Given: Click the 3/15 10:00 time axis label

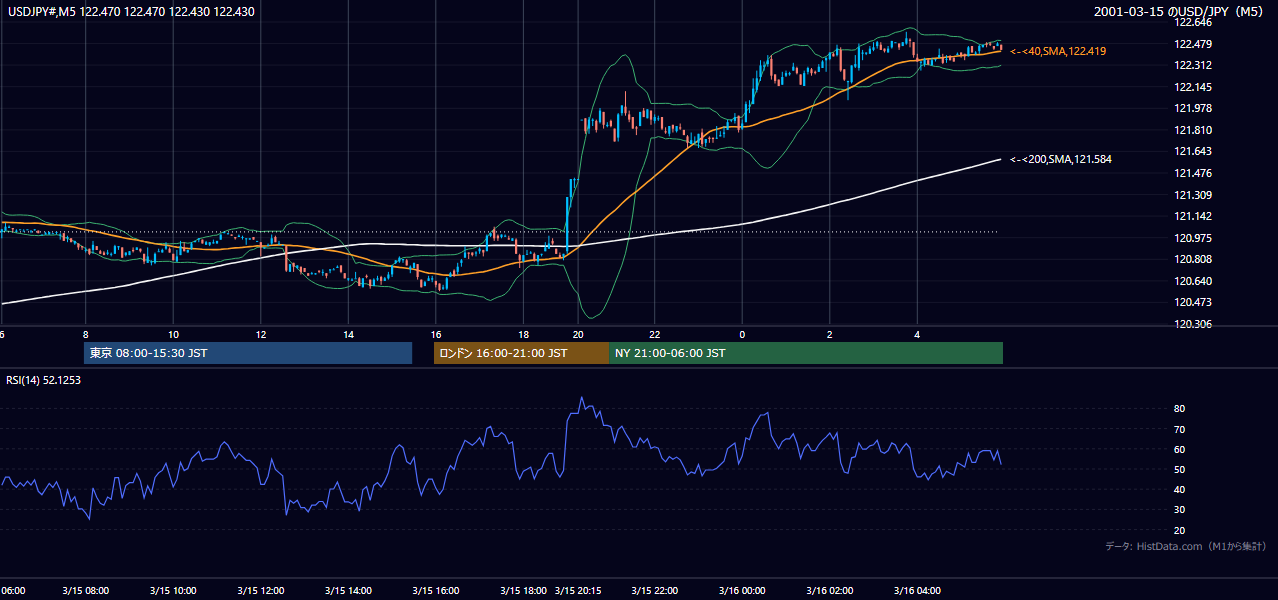Looking at the screenshot, I should pyautogui.click(x=173, y=590).
